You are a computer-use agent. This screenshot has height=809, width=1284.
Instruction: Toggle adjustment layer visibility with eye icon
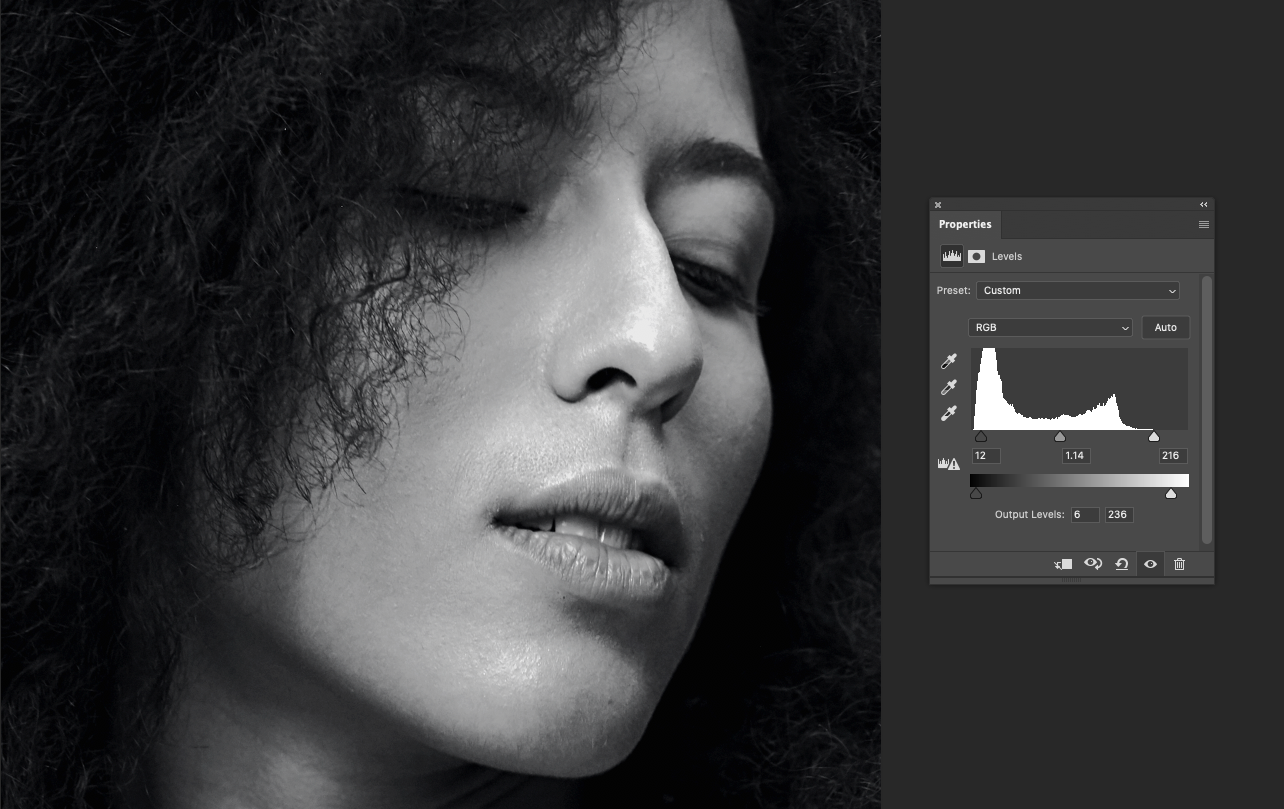pos(1150,564)
